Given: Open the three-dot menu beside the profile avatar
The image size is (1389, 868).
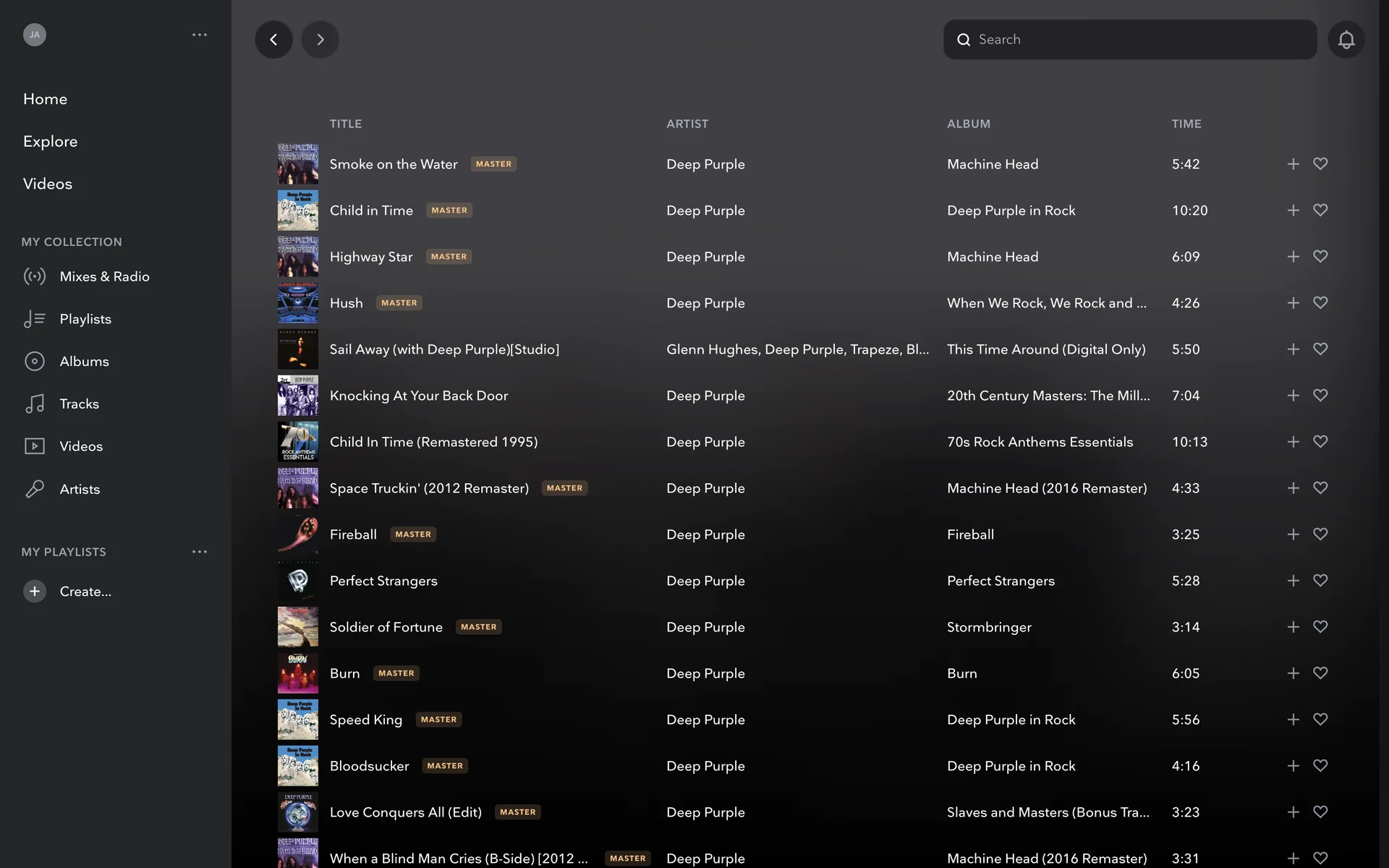Looking at the screenshot, I should (x=200, y=35).
